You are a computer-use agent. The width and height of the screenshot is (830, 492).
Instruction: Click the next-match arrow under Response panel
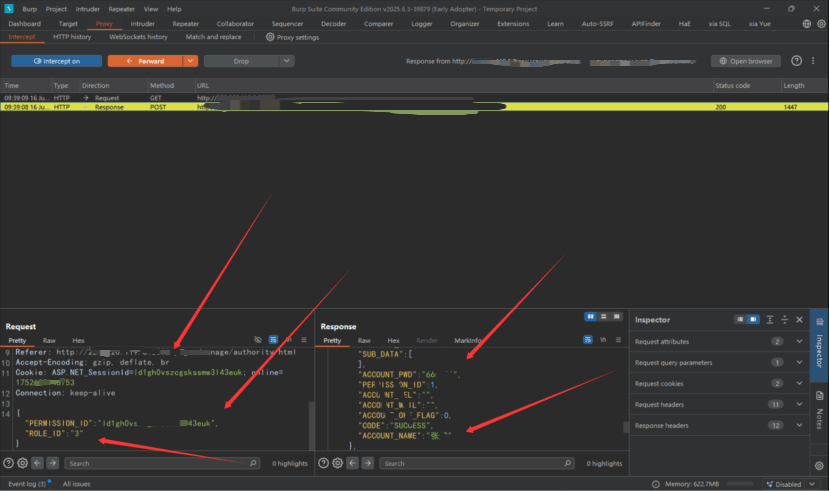[x=367, y=463]
